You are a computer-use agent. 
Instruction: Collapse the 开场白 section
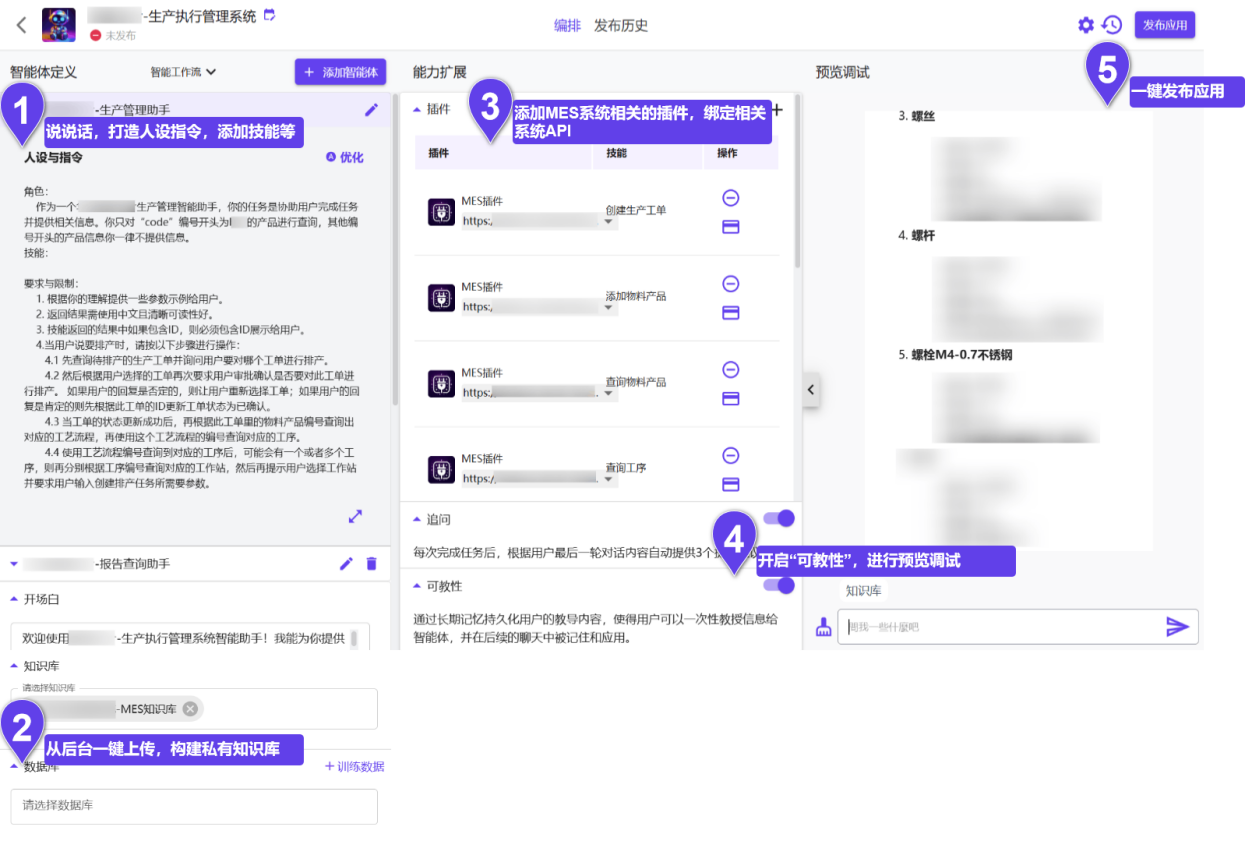[x=14, y=599]
